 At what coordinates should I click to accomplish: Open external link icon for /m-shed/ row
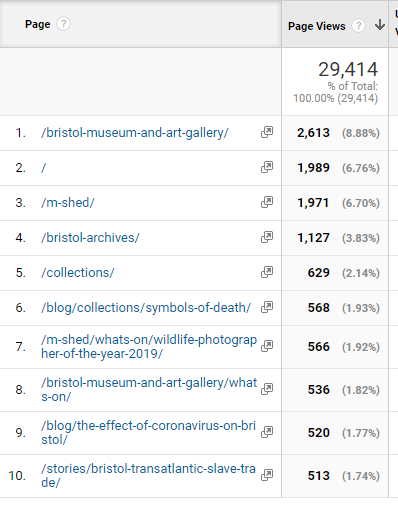267,202
